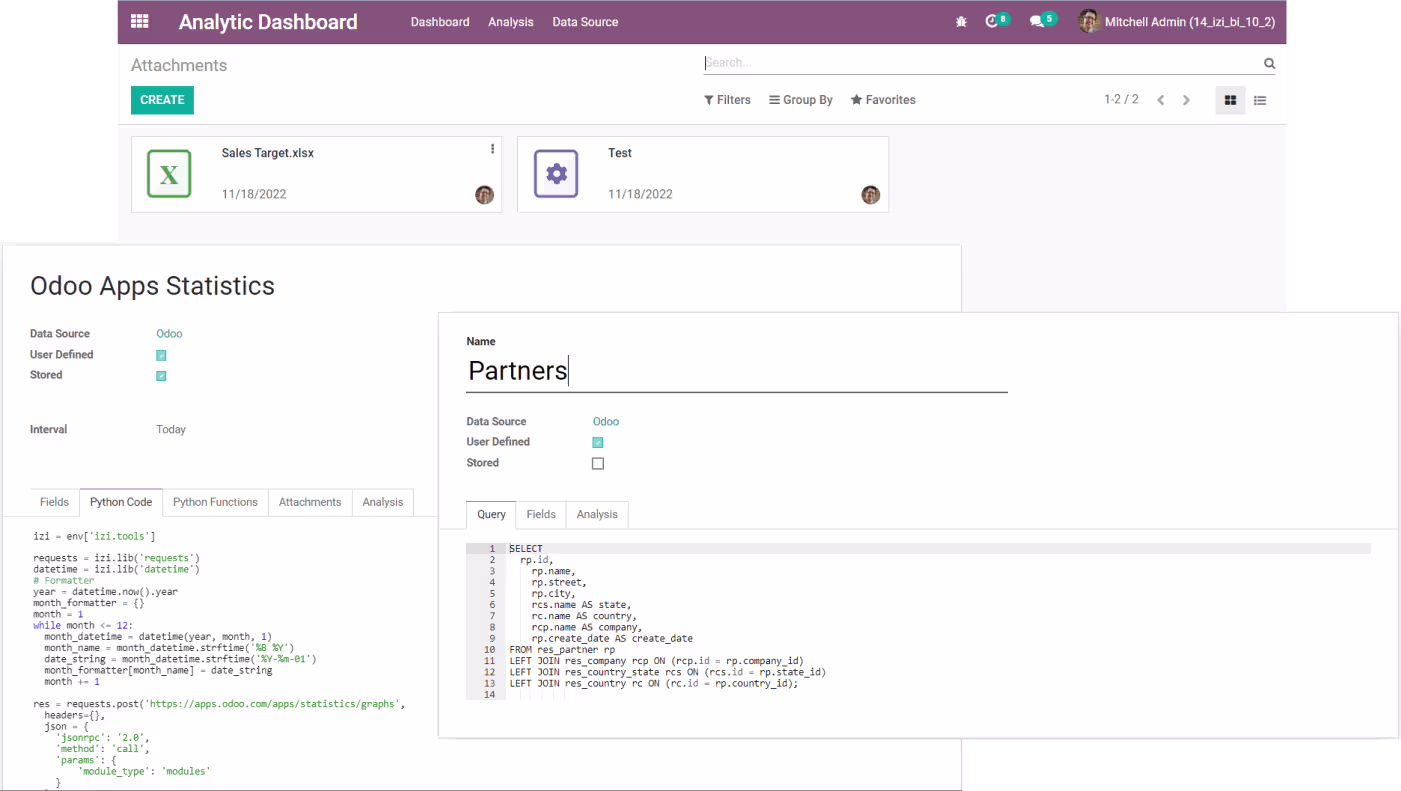Click the Odoo Apps Statistics heading
This screenshot has width=1401, height=791.
point(152,286)
